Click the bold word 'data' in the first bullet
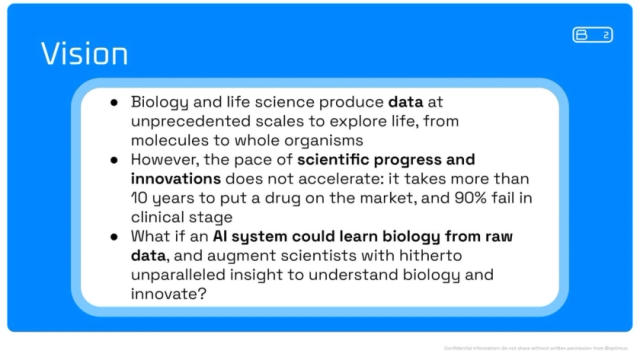640x360 pixels. pyautogui.click(x=405, y=102)
